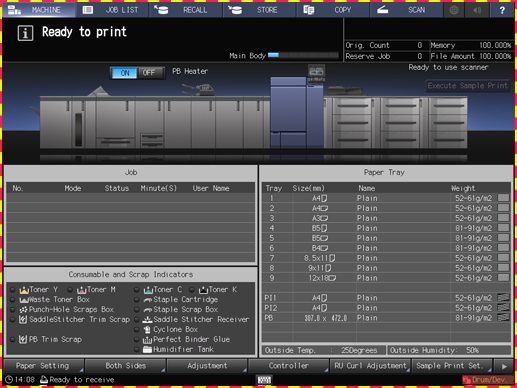Click the Main Body progress bar

pyautogui.click(x=303, y=55)
